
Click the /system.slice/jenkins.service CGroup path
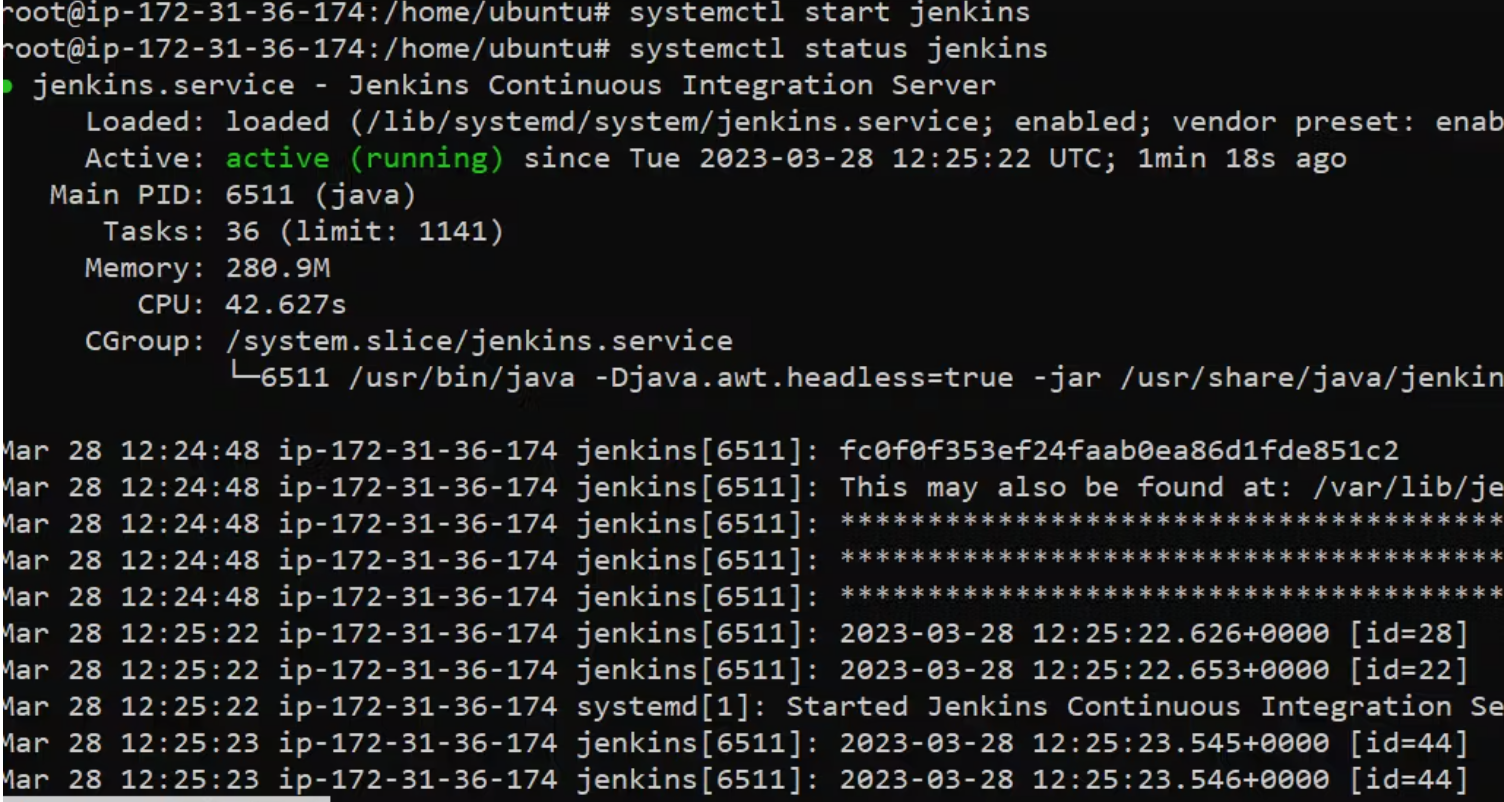pos(479,341)
